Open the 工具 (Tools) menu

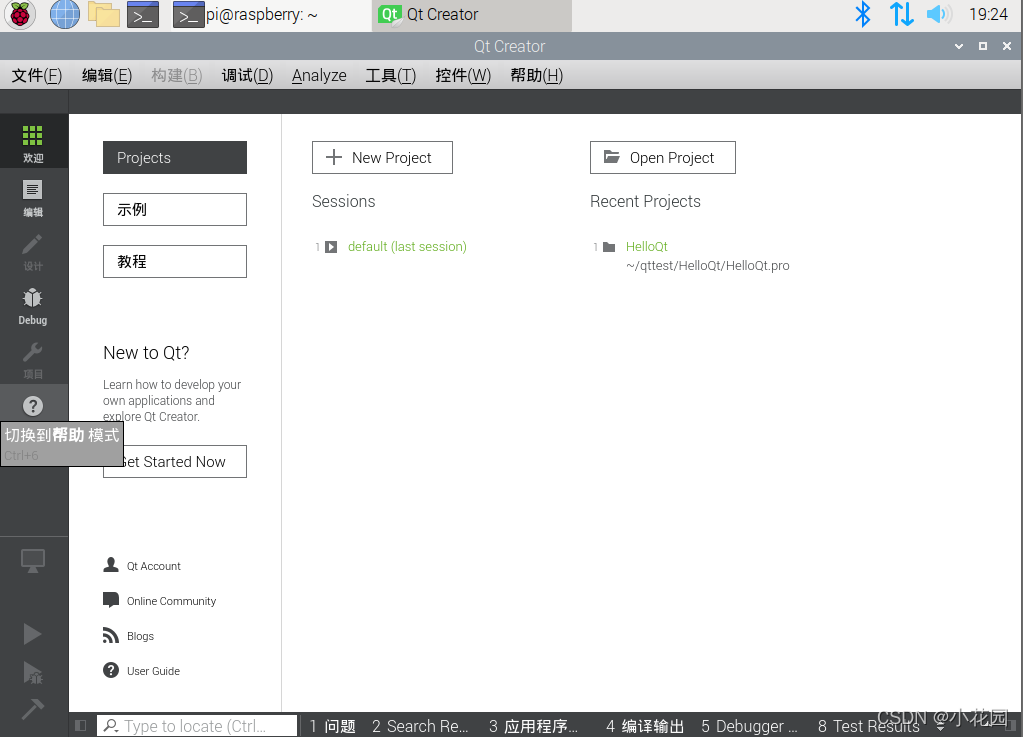390,75
